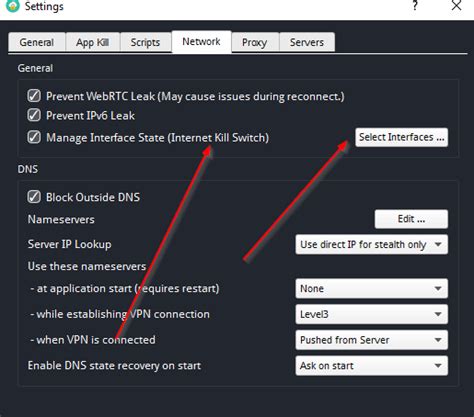Switch to the Servers tab
The image size is (474, 417).
tap(307, 42)
